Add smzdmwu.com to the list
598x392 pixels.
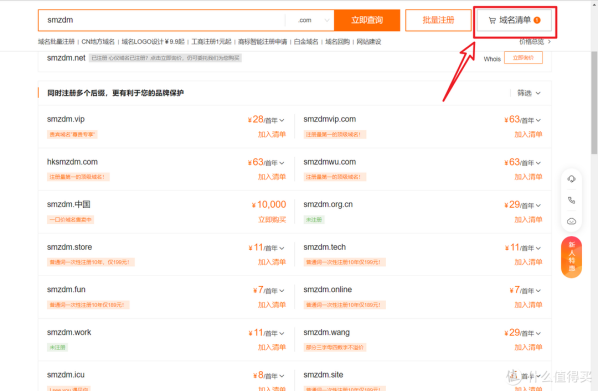click(x=528, y=177)
